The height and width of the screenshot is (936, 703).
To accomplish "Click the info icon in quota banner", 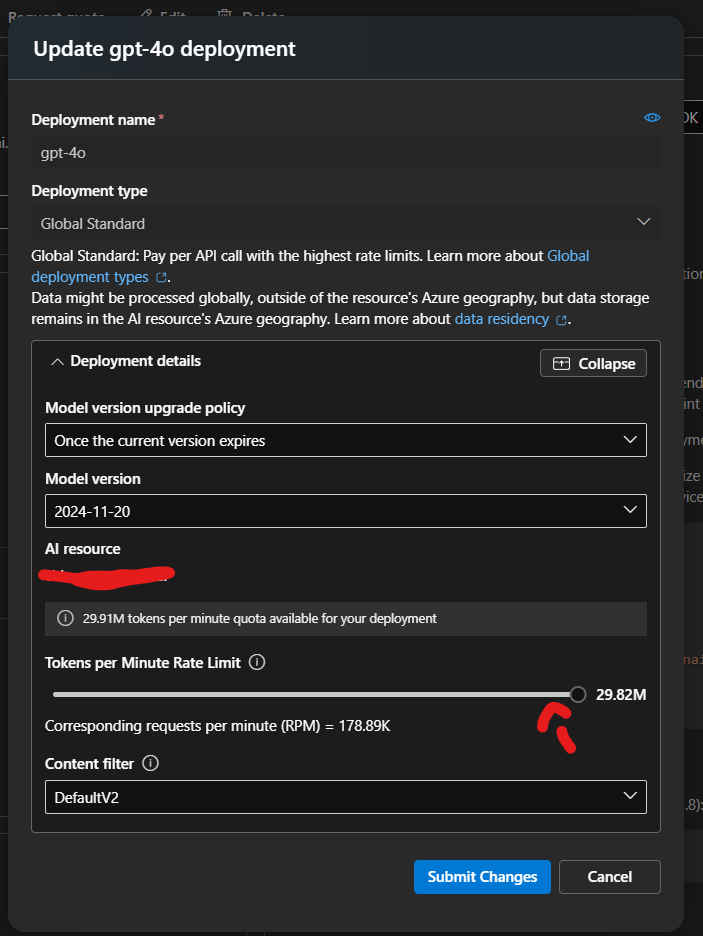I will point(65,618).
